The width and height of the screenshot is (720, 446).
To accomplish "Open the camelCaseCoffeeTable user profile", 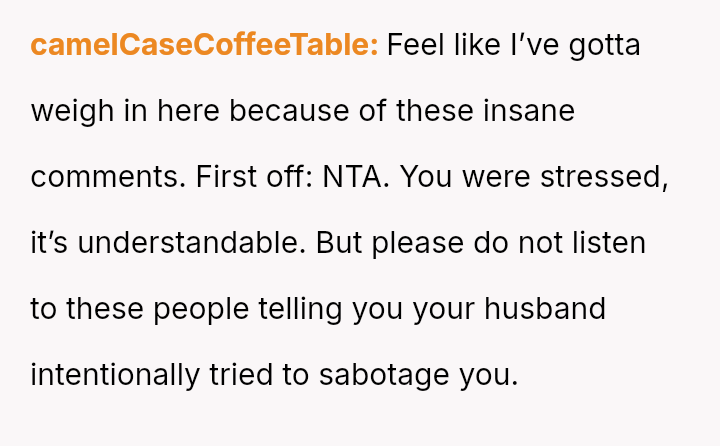I will [204, 45].
